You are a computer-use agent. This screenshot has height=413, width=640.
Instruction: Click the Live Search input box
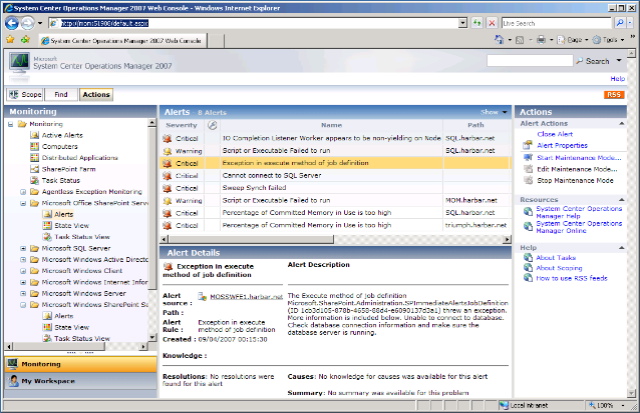point(557,23)
